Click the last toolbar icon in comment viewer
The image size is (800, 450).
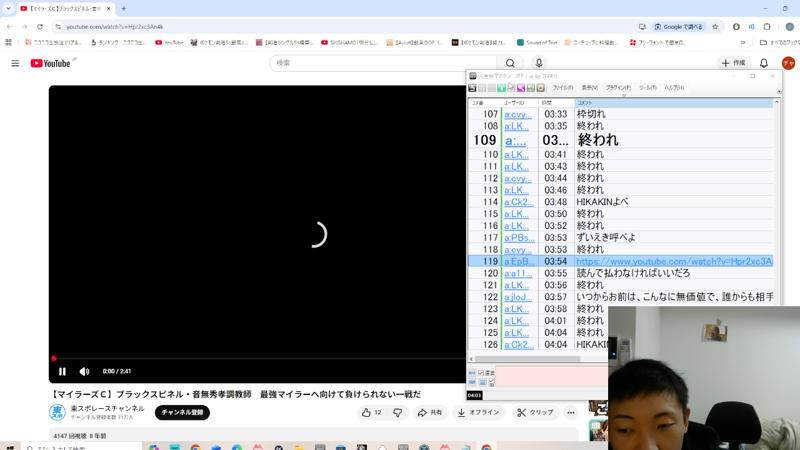click(x=540, y=88)
